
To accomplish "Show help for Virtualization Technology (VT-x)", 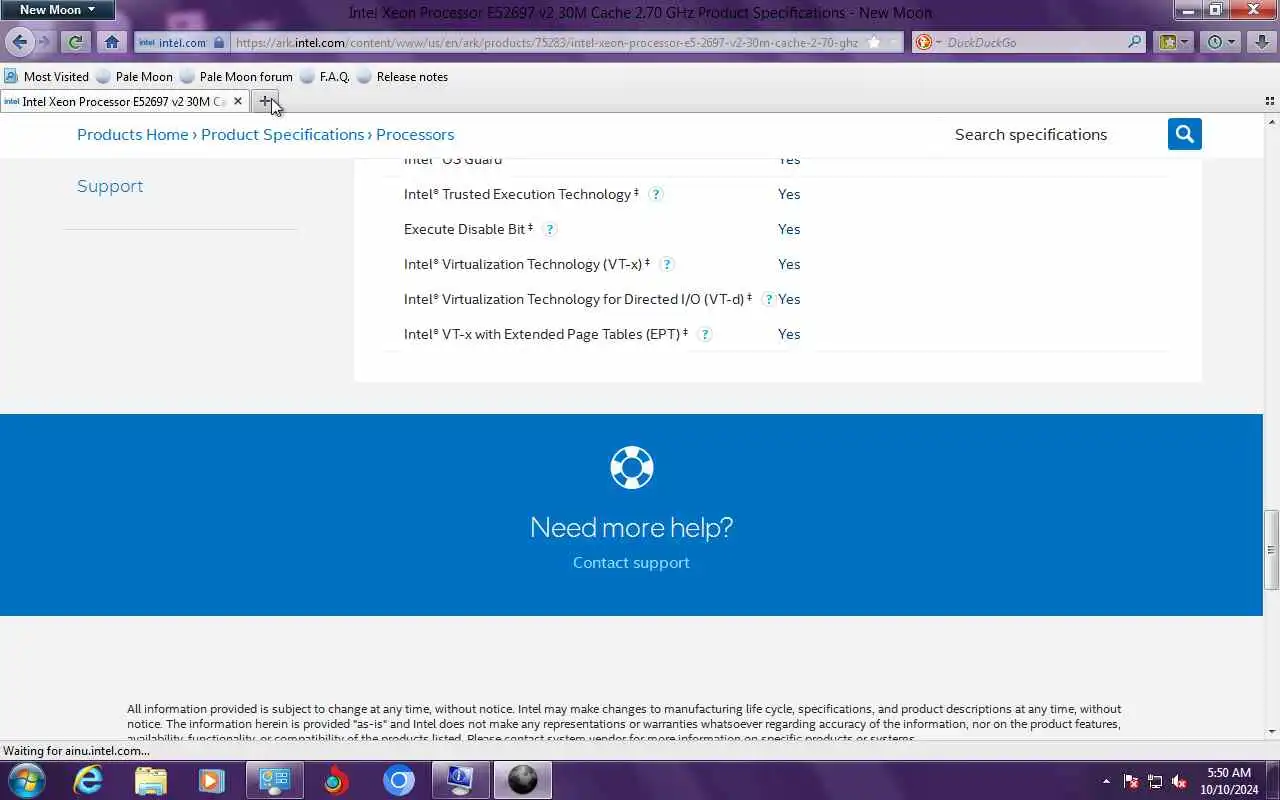I will [667, 264].
